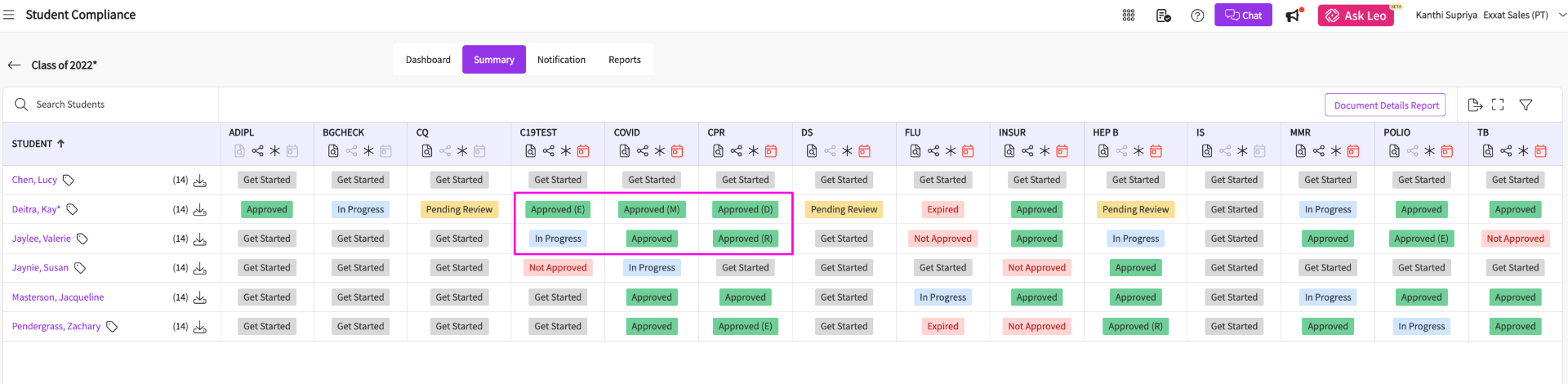The image size is (1568, 384).
Task: Click the Document Details Report button
Action: [1386, 105]
